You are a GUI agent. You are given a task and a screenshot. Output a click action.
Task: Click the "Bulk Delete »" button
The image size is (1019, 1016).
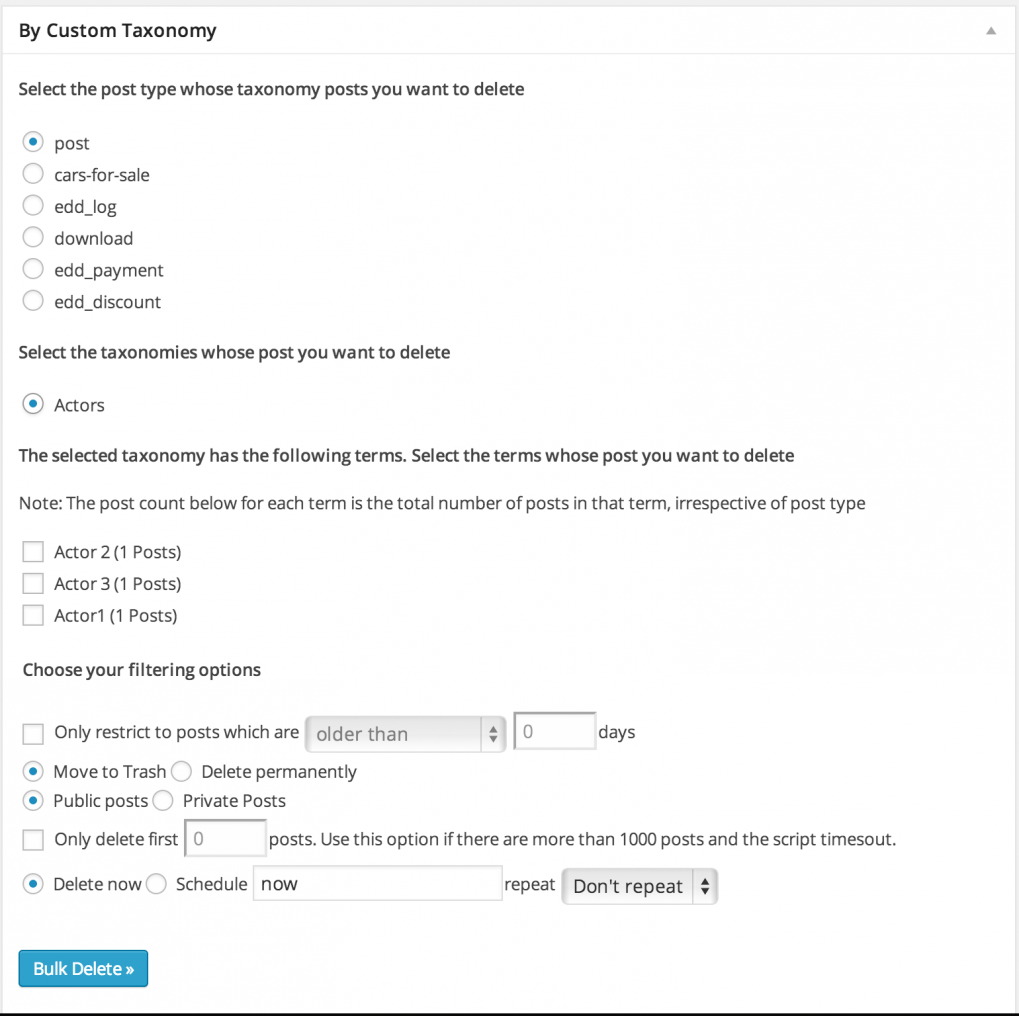pos(83,968)
